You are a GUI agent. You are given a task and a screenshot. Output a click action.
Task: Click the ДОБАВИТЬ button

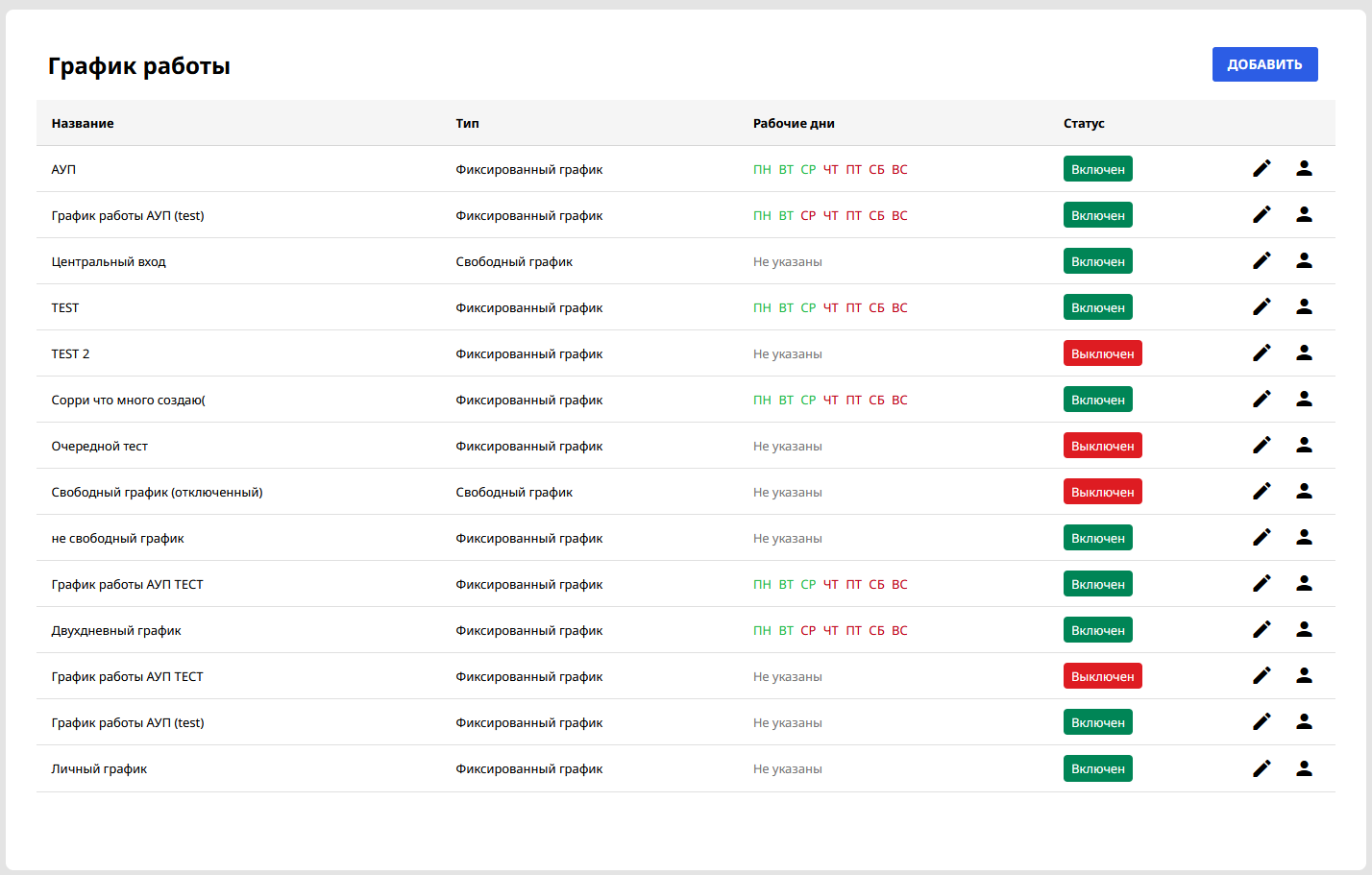(x=1264, y=64)
